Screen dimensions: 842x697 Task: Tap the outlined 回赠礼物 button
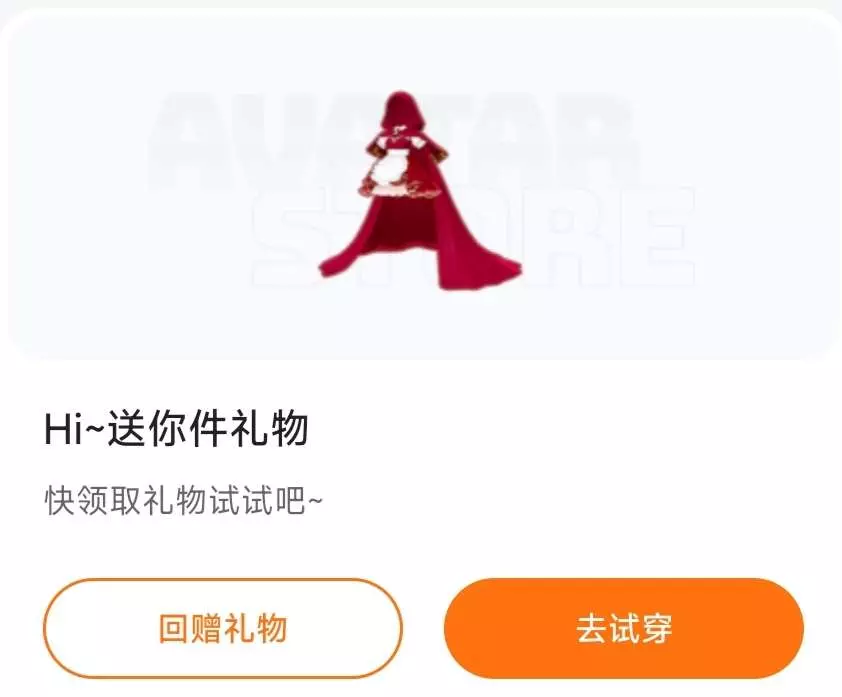click(223, 628)
